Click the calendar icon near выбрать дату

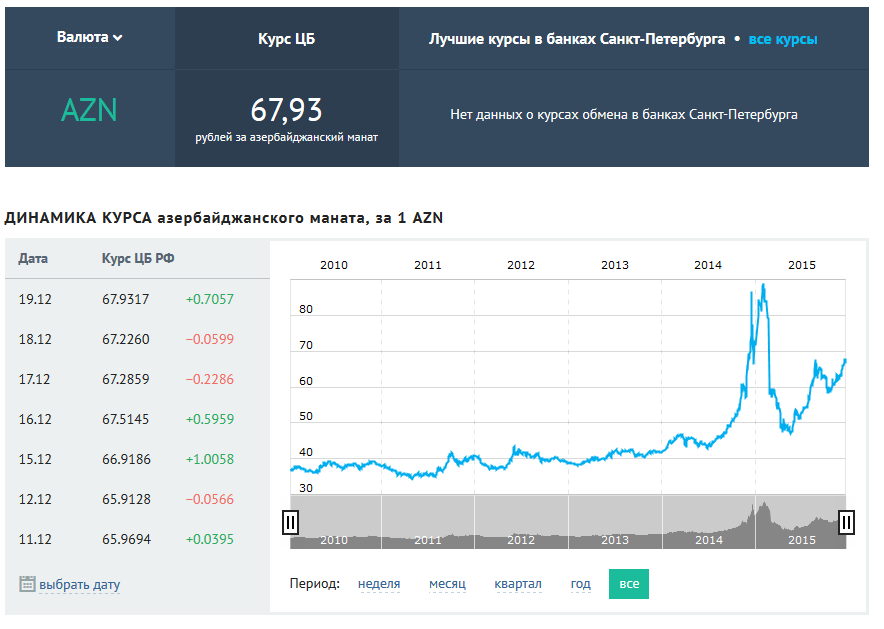[27, 584]
